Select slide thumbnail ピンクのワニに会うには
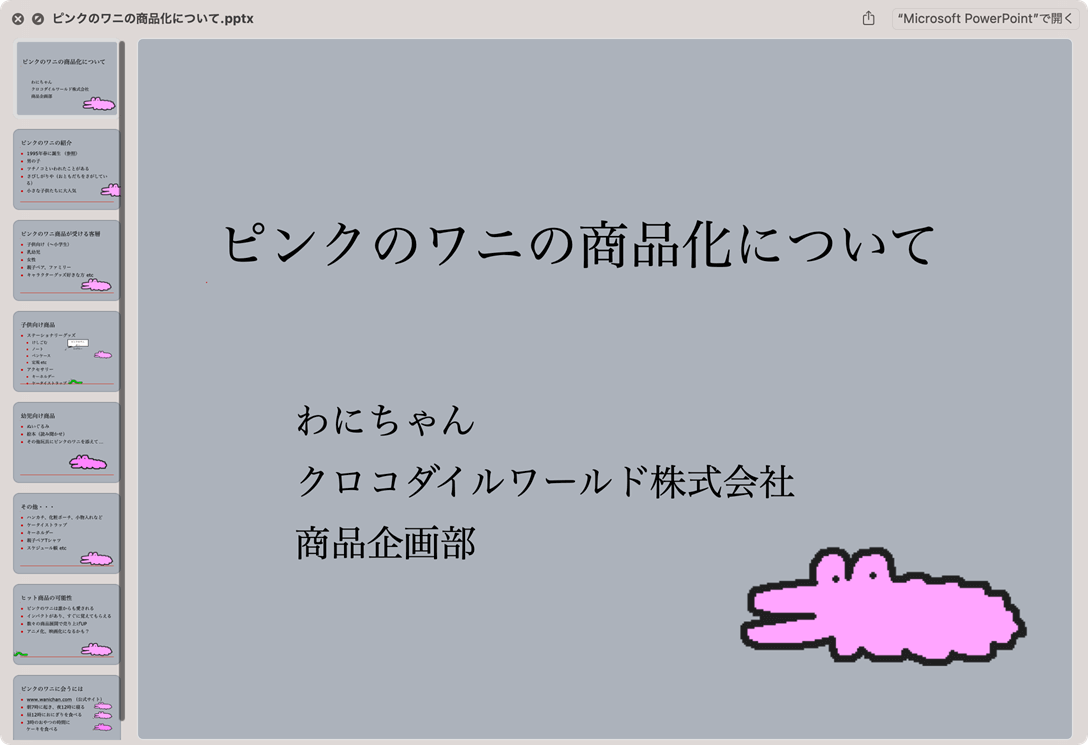 click(x=67, y=708)
